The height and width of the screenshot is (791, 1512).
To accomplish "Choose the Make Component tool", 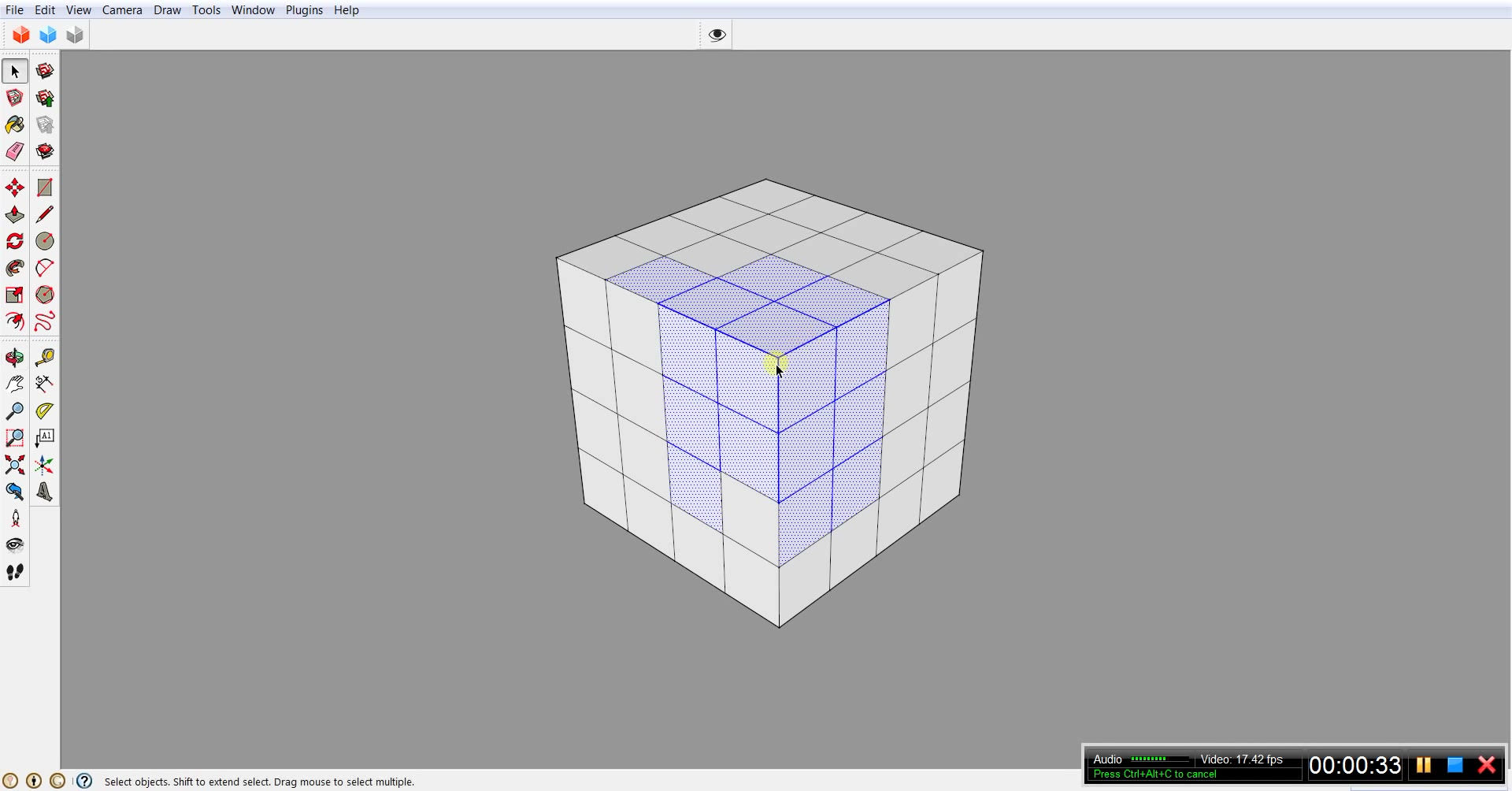I will coord(15,98).
